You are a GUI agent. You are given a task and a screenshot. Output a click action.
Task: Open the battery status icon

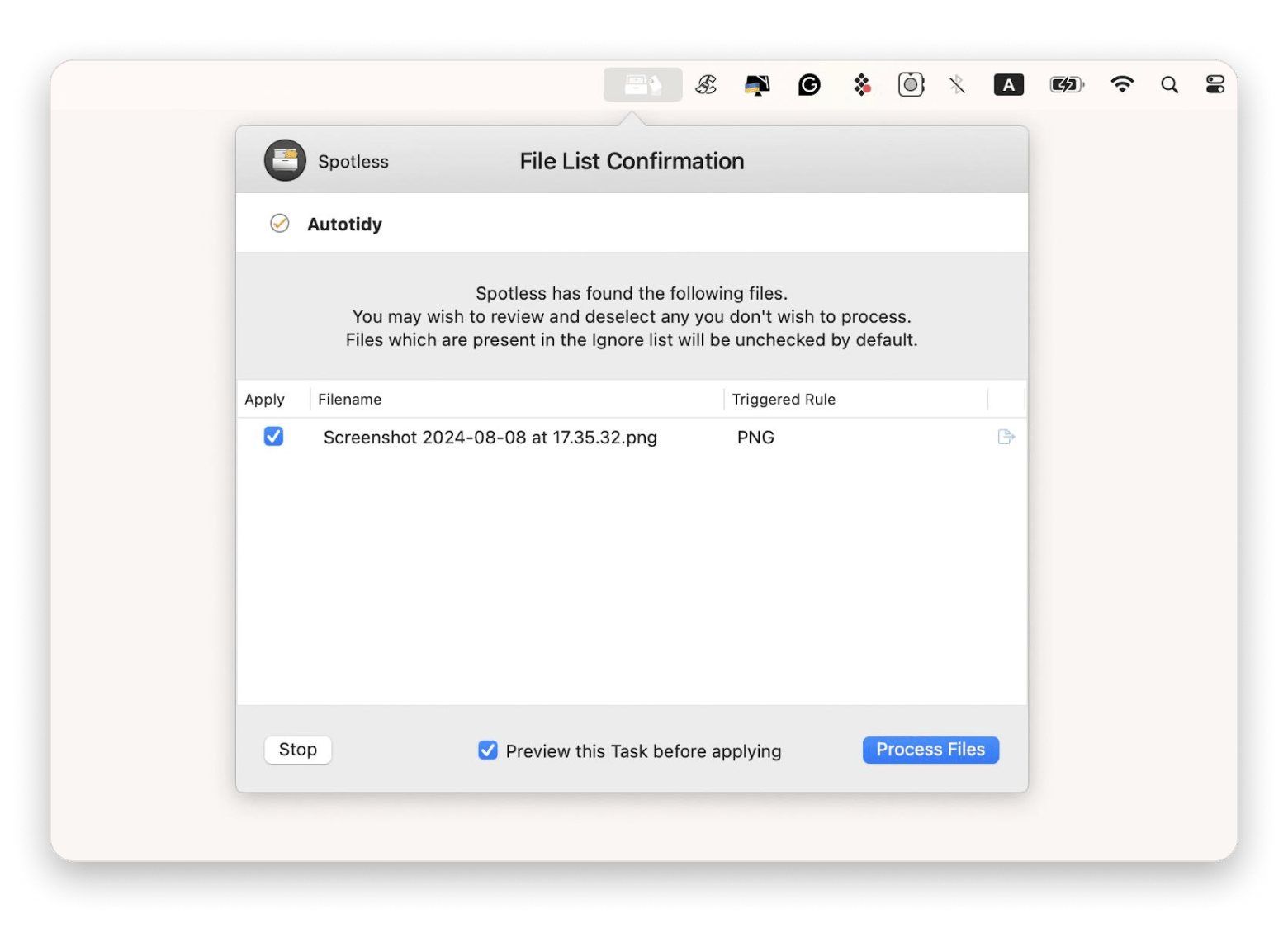1067,84
